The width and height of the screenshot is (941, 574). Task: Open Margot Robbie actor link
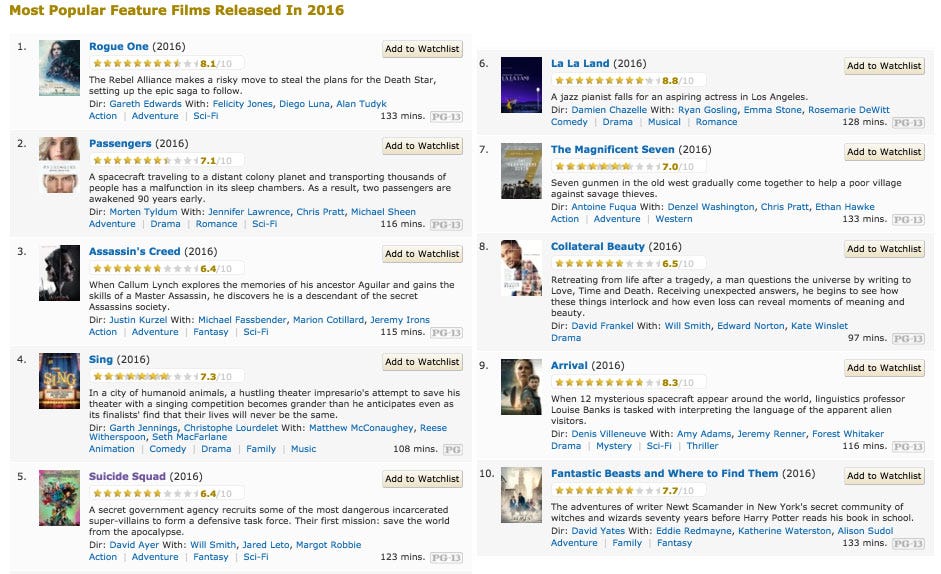click(x=329, y=545)
